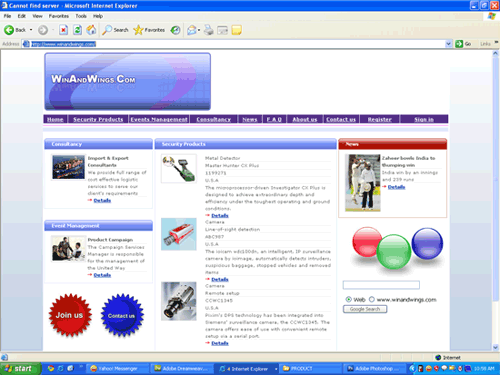Stop loading with the red X icon
Viewport: 500px width, 375px height.
(x=63, y=30)
